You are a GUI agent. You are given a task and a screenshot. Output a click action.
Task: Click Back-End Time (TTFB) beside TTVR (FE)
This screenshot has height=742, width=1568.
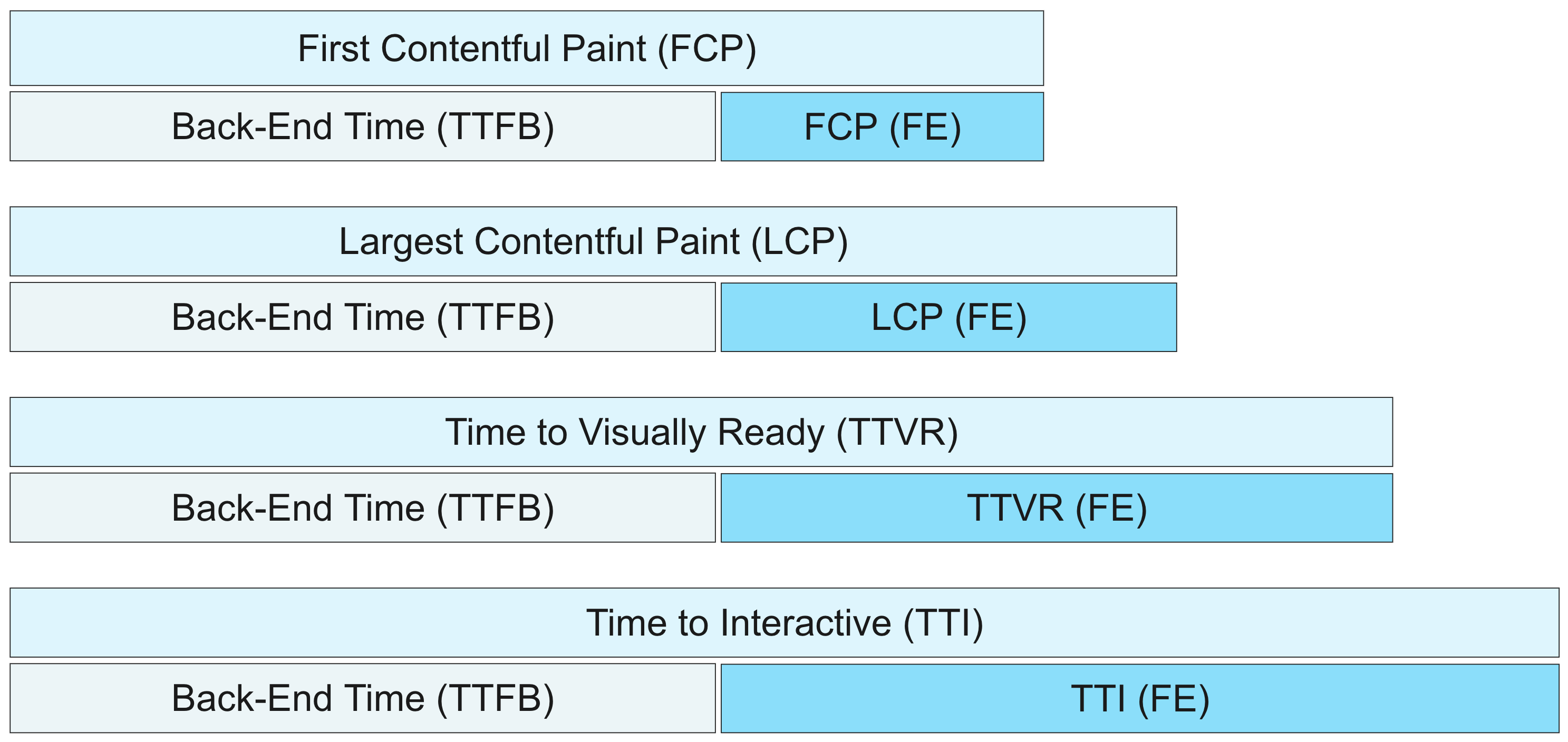[362, 508]
